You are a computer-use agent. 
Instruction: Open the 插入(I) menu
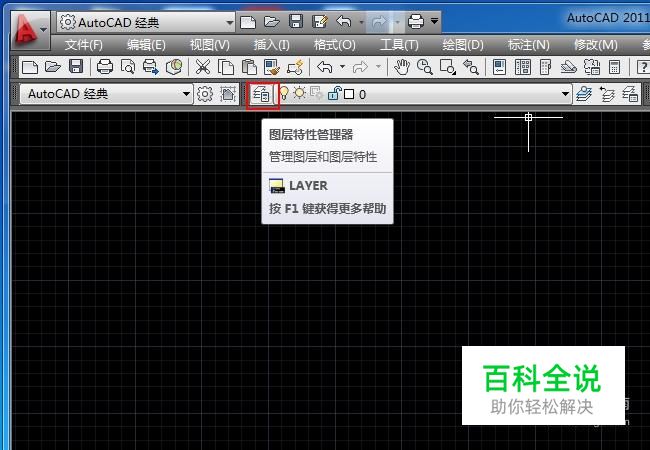point(271,45)
